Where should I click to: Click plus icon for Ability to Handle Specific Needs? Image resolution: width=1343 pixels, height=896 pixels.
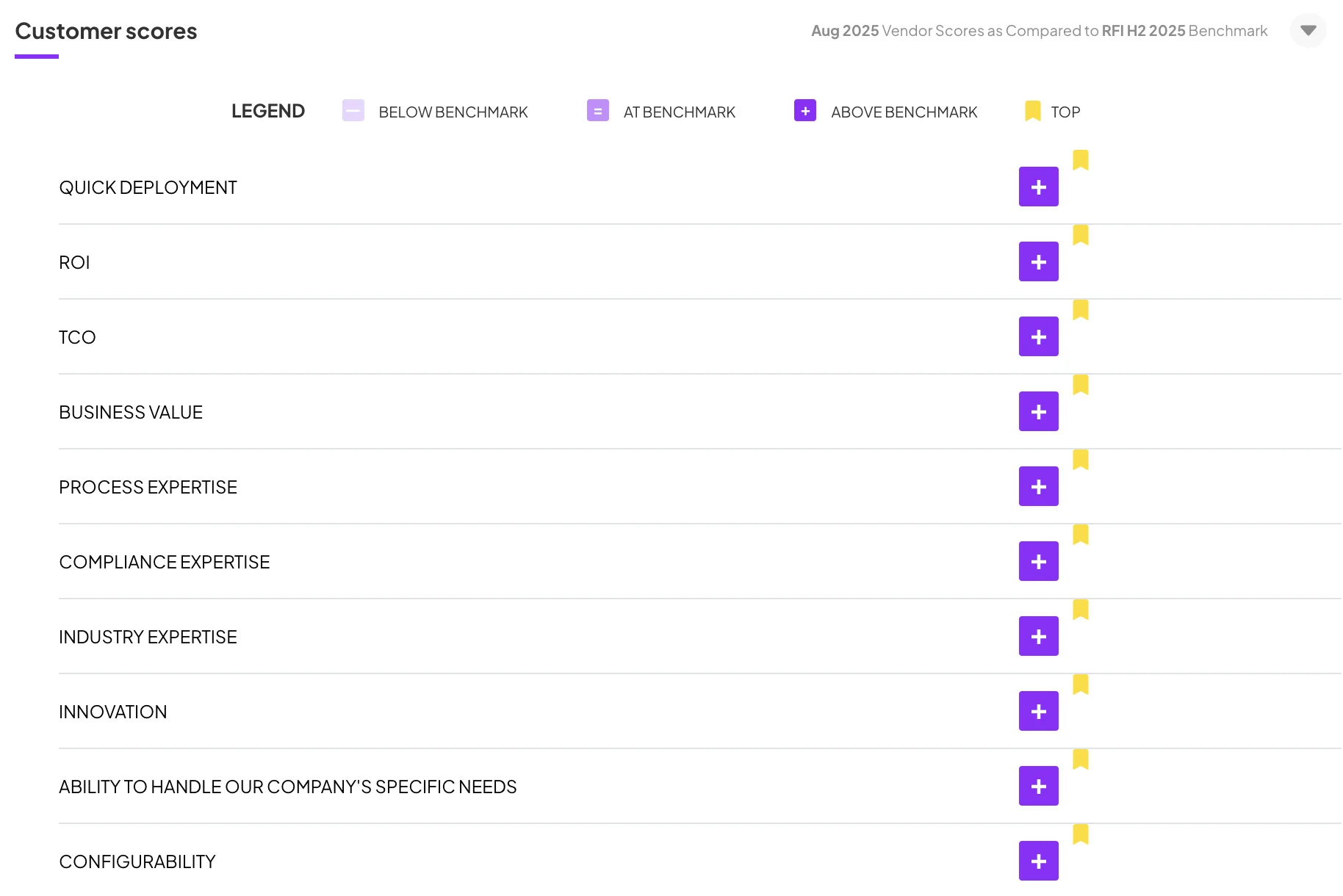[x=1038, y=786]
